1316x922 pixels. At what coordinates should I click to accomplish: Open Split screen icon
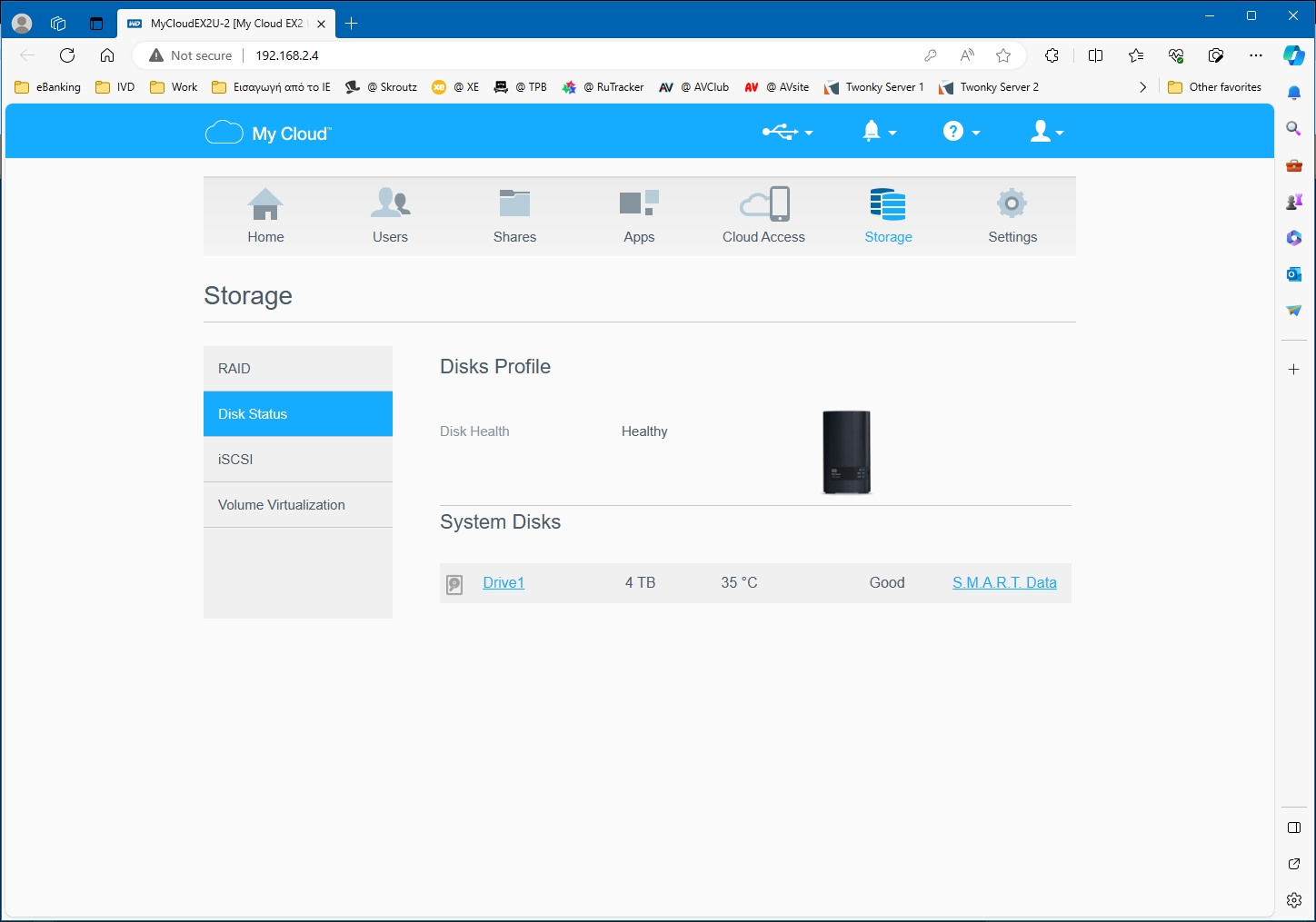coord(1095,55)
